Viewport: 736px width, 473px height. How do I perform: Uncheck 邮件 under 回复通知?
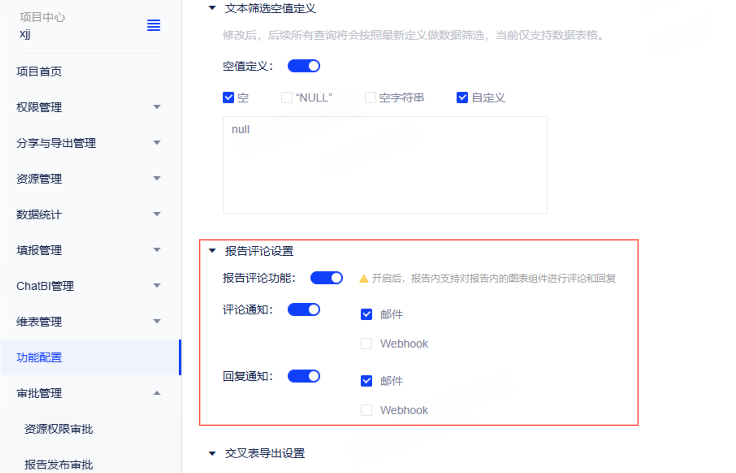point(367,381)
